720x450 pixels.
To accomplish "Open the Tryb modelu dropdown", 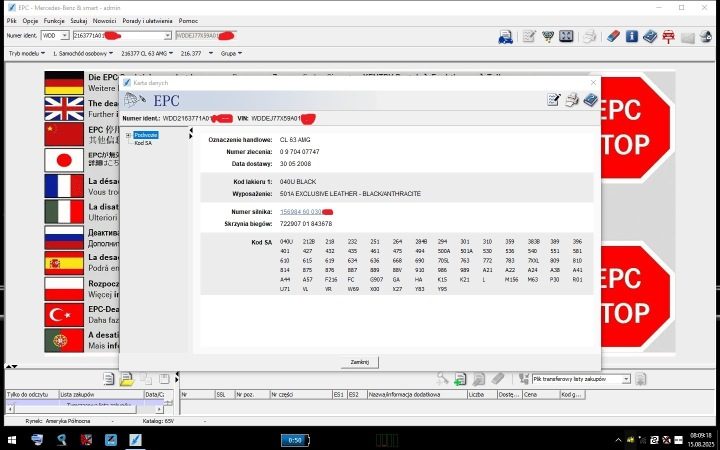I will point(27,53).
